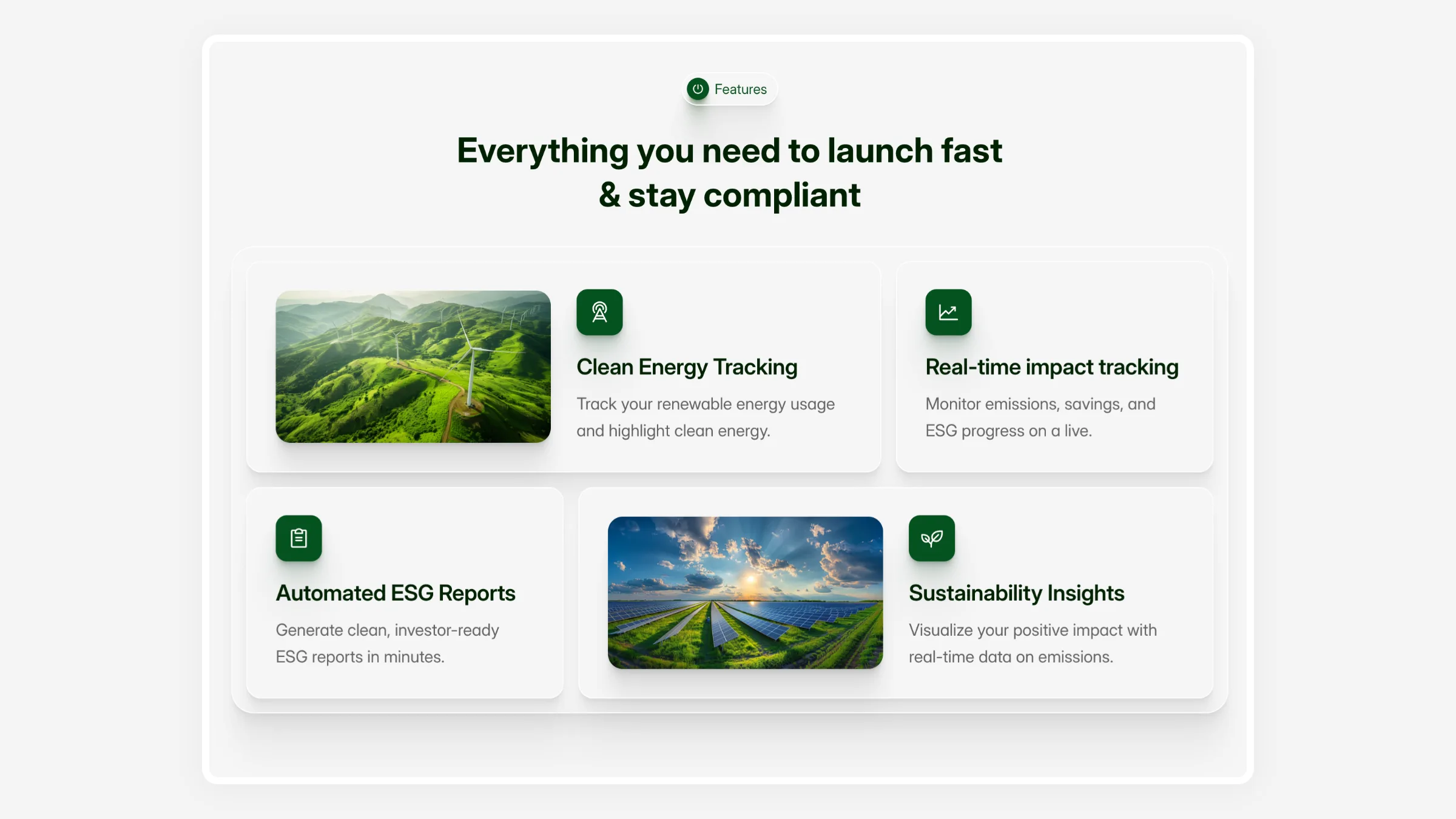
Task: Click the power icon in Features badge
Action: pyautogui.click(x=698, y=89)
